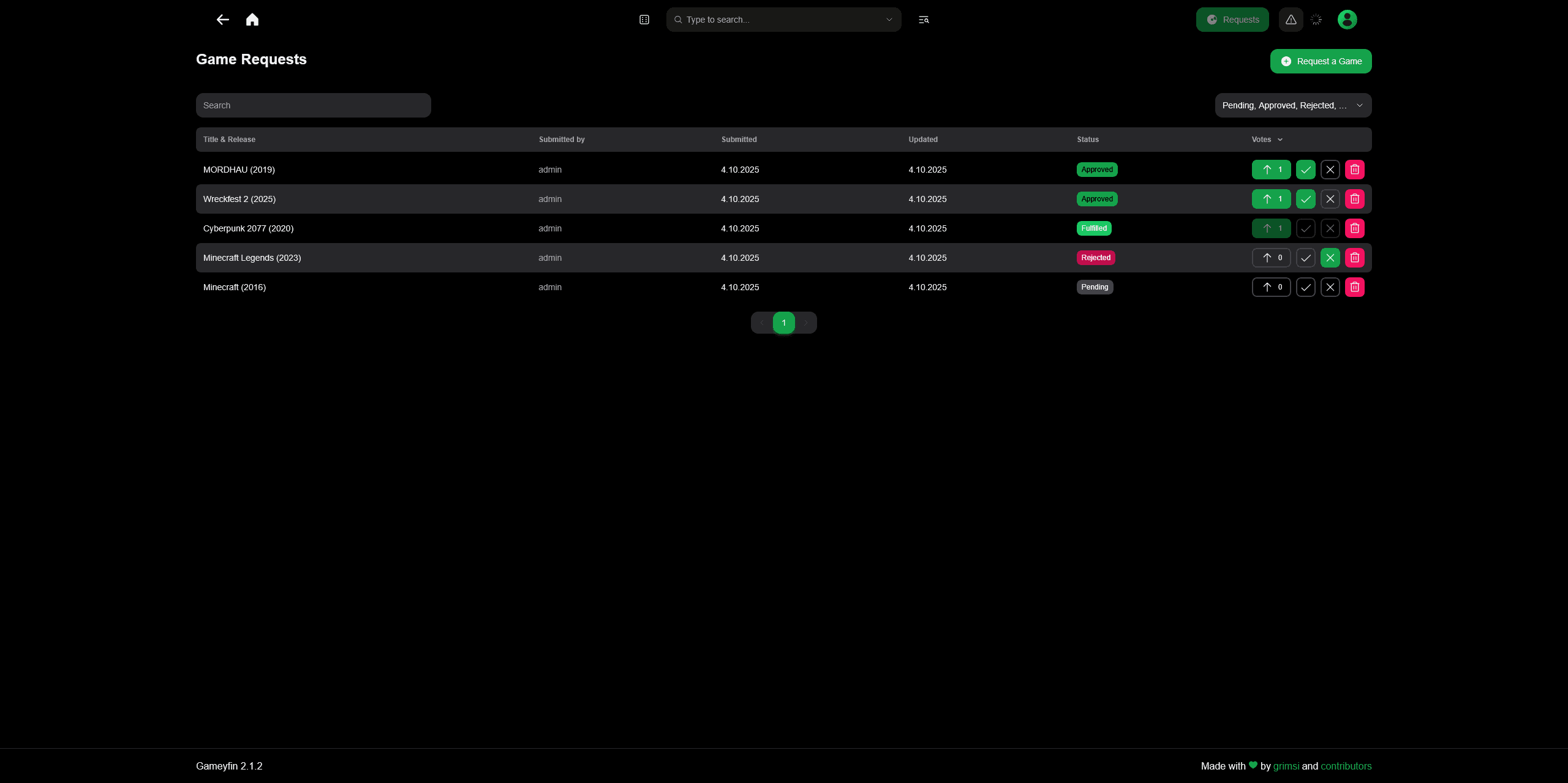Click the back arrow icon

[x=222, y=20]
